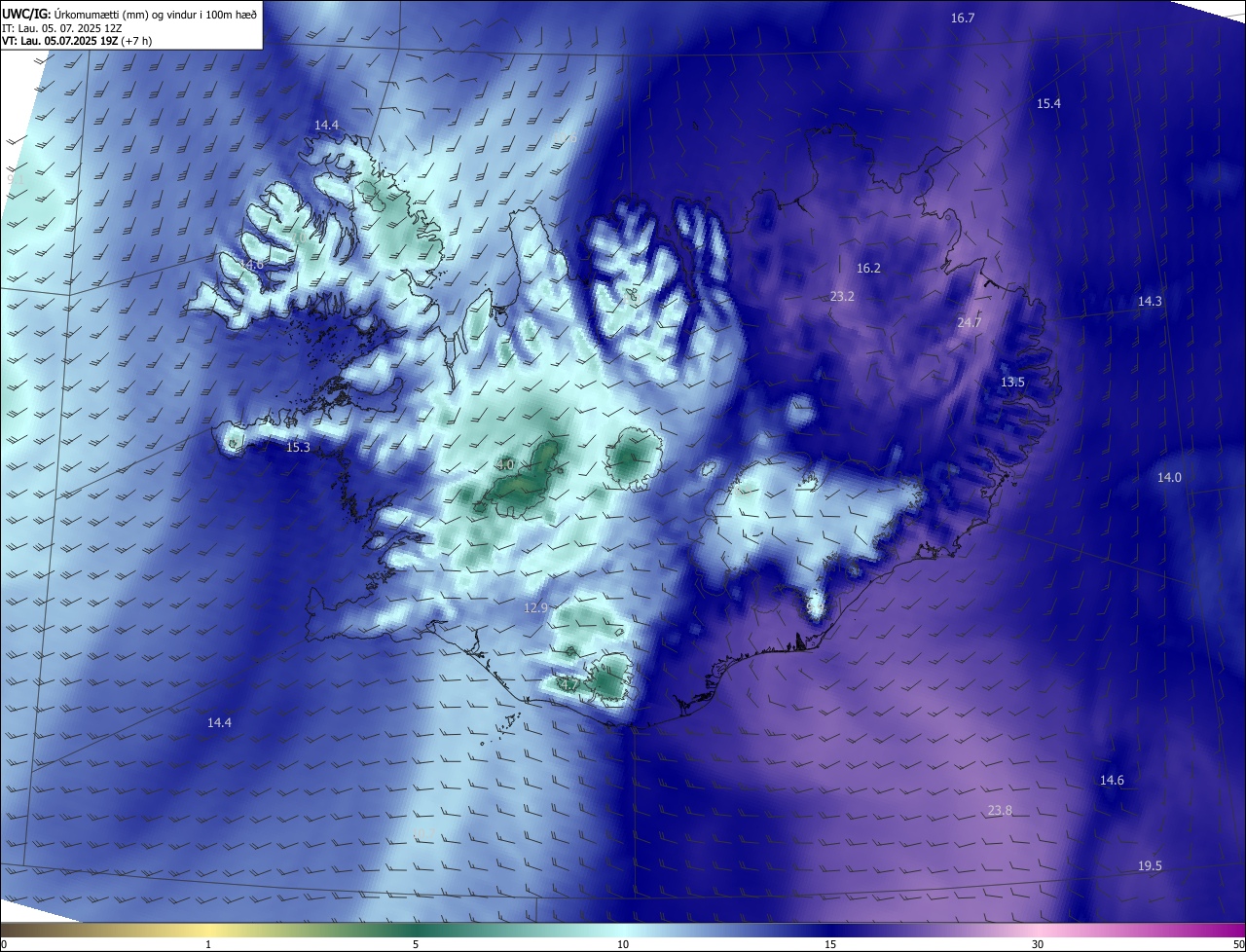Click the 24.7 value on the map
The height and width of the screenshot is (952, 1246).
coord(970,322)
